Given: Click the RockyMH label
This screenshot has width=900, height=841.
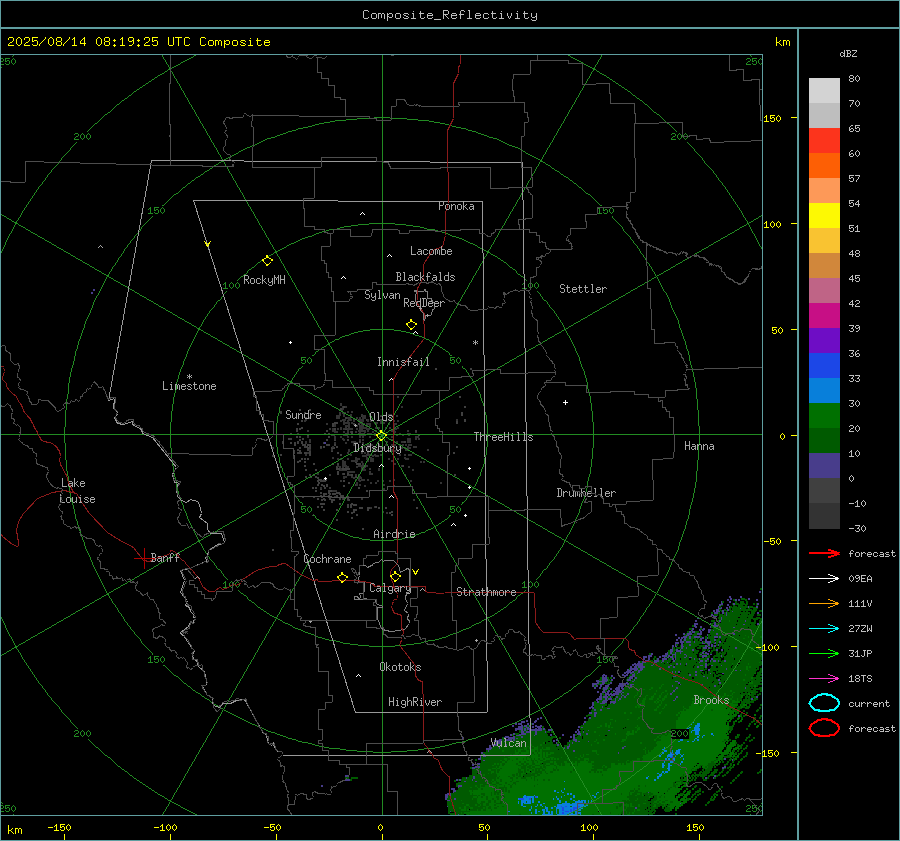Looking at the screenshot, I should tap(264, 280).
